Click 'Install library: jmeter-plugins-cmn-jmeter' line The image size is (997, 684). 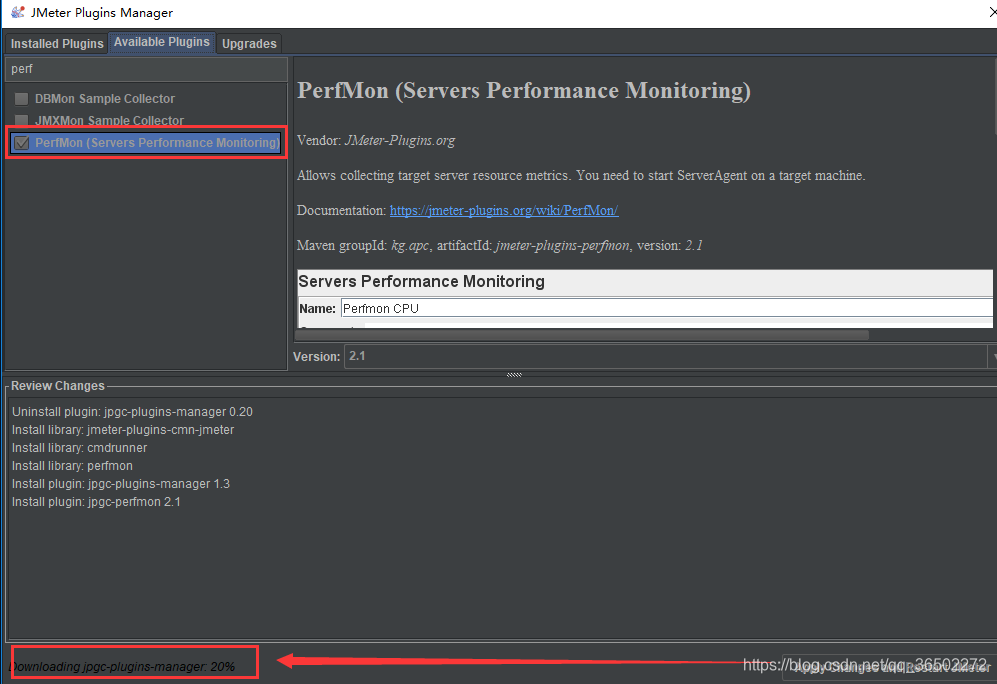[x=123, y=430]
